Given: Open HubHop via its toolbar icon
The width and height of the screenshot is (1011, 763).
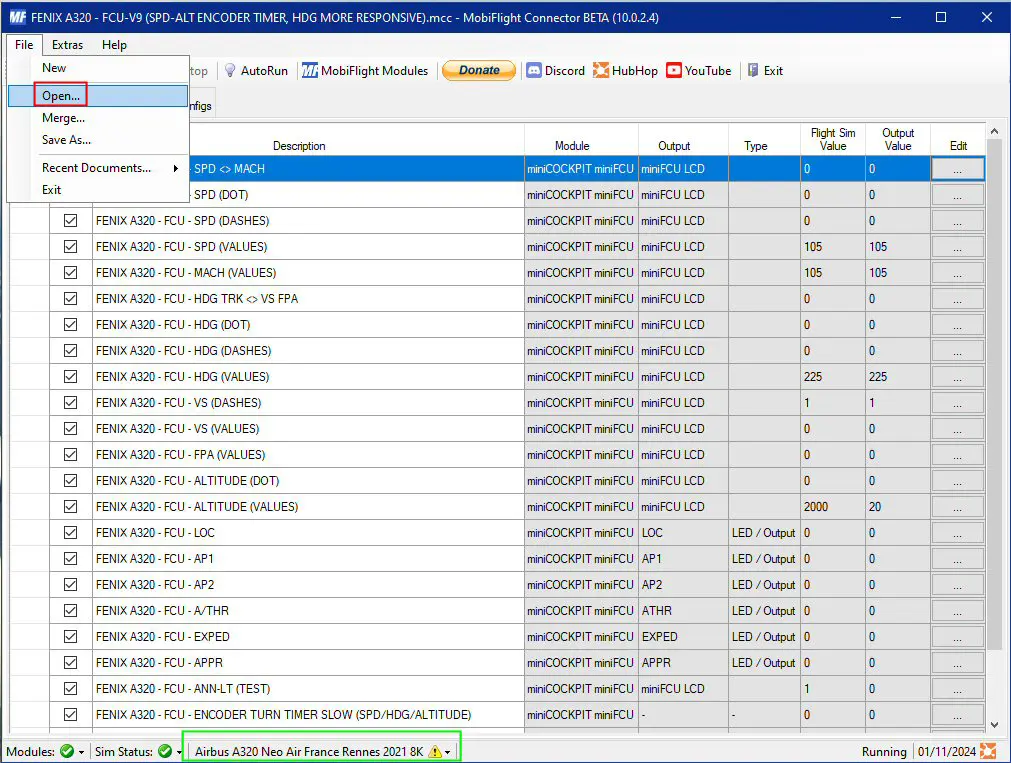Looking at the screenshot, I should pyautogui.click(x=601, y=70).
